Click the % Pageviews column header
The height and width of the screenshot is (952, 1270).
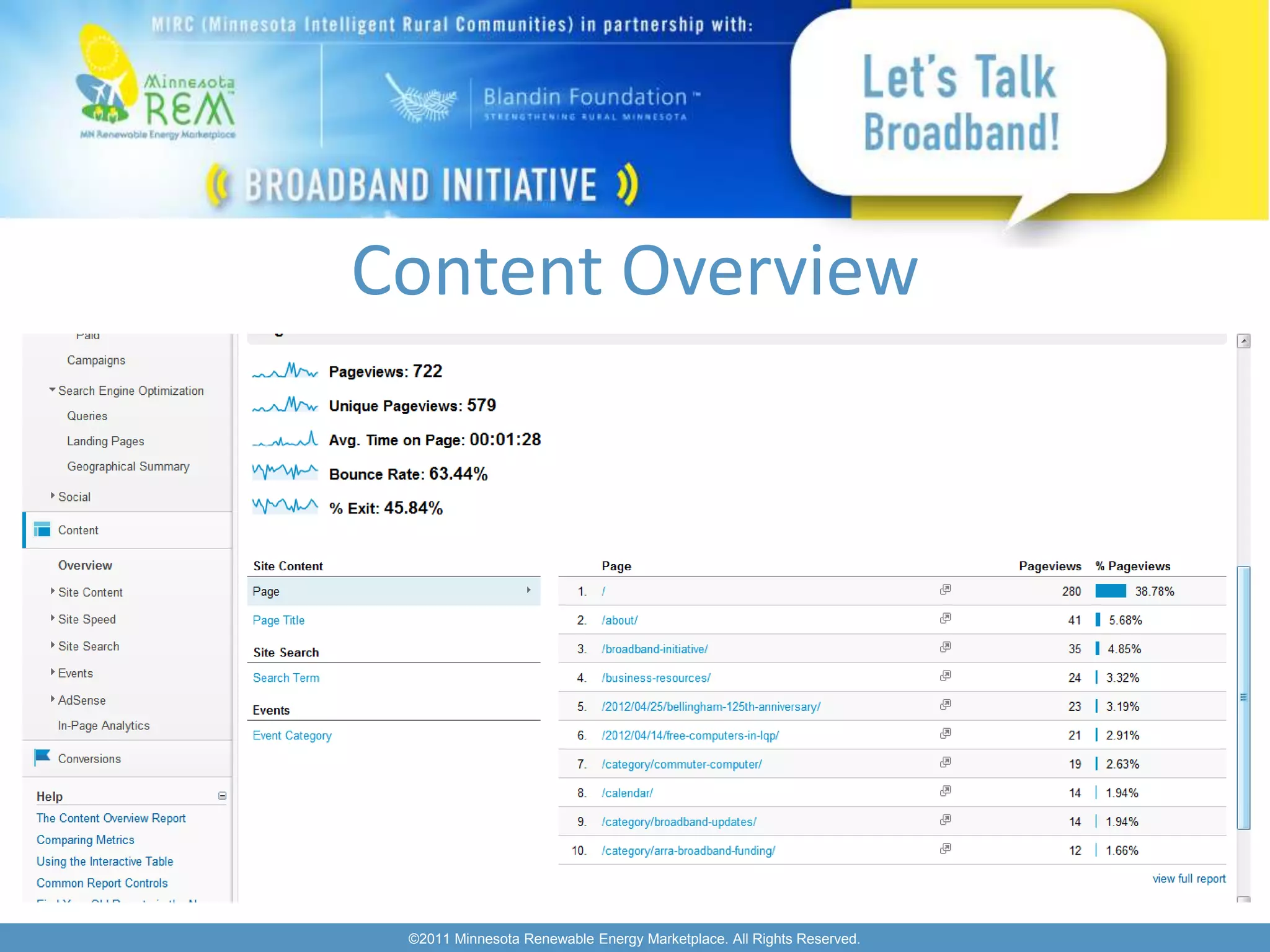1132,566
